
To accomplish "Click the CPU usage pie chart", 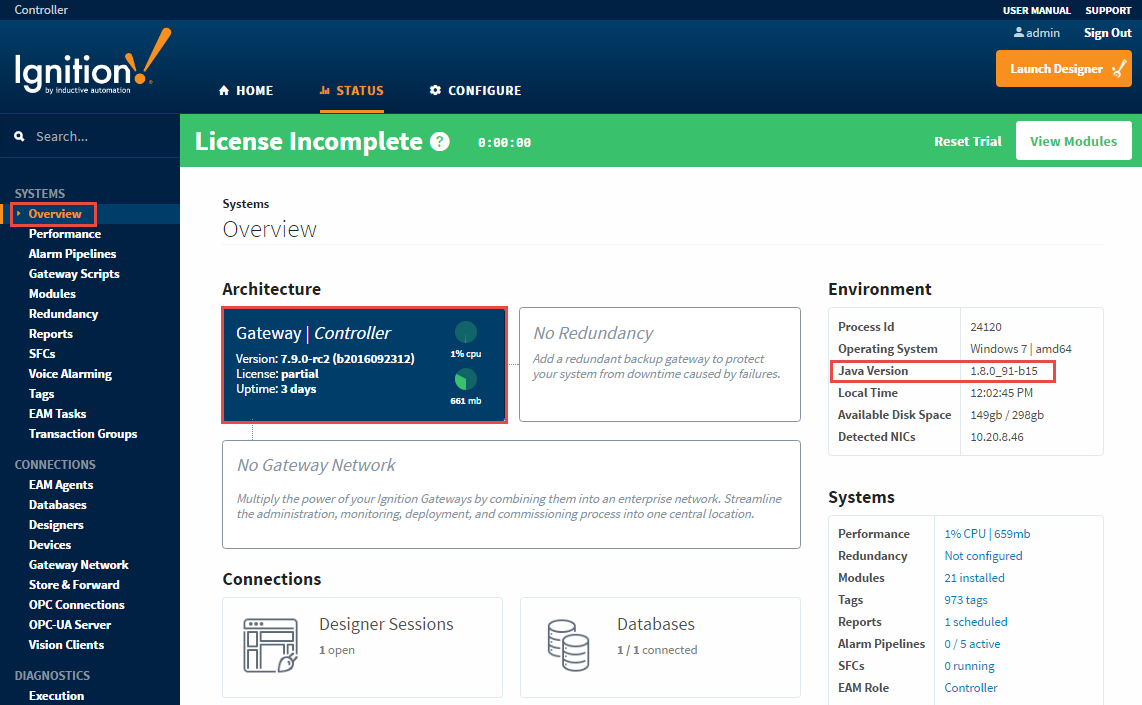I will 465,333.
